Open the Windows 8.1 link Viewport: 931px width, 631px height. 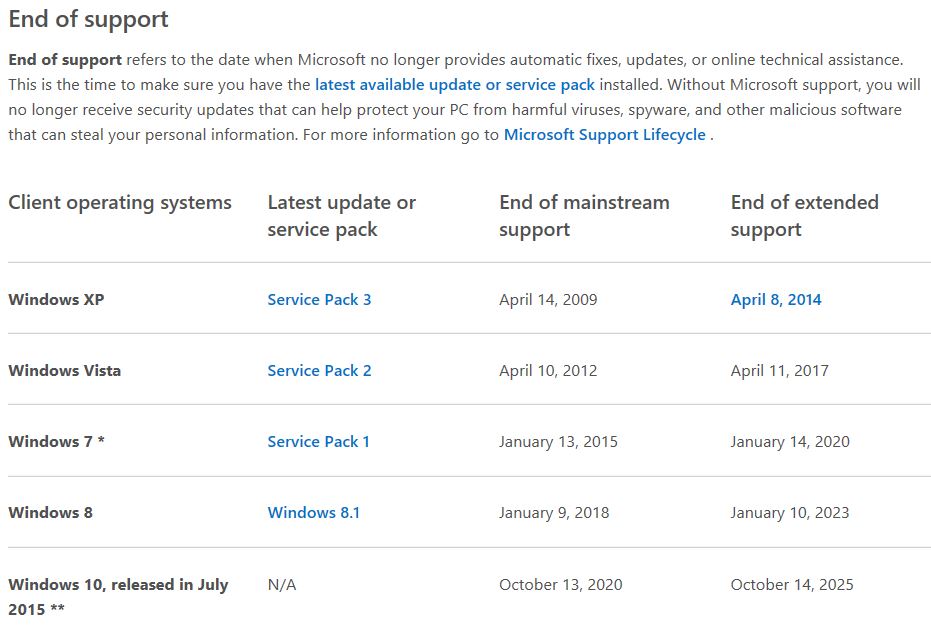314,513
